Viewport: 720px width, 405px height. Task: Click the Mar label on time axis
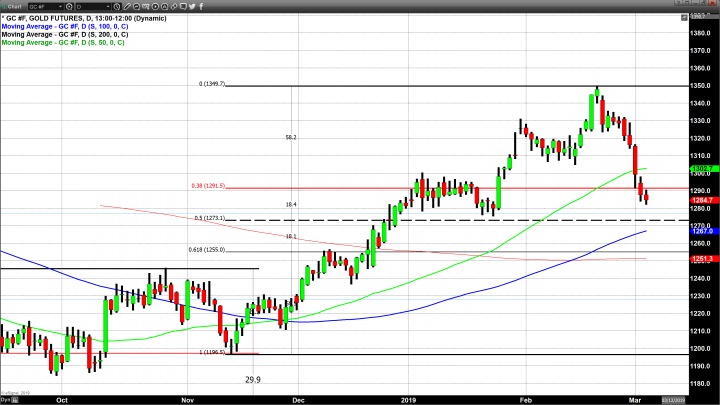pyautogui.click(x=635, y=400)
